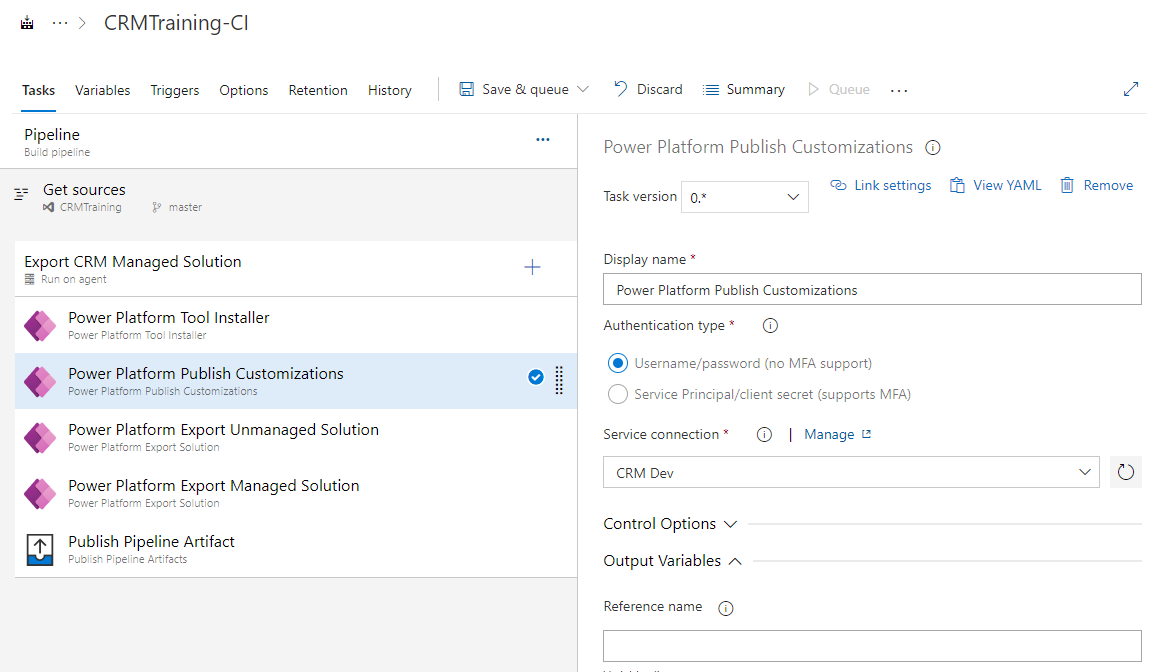
Task: Open the CRM Dev service connection dropdown
Action: 851,472
